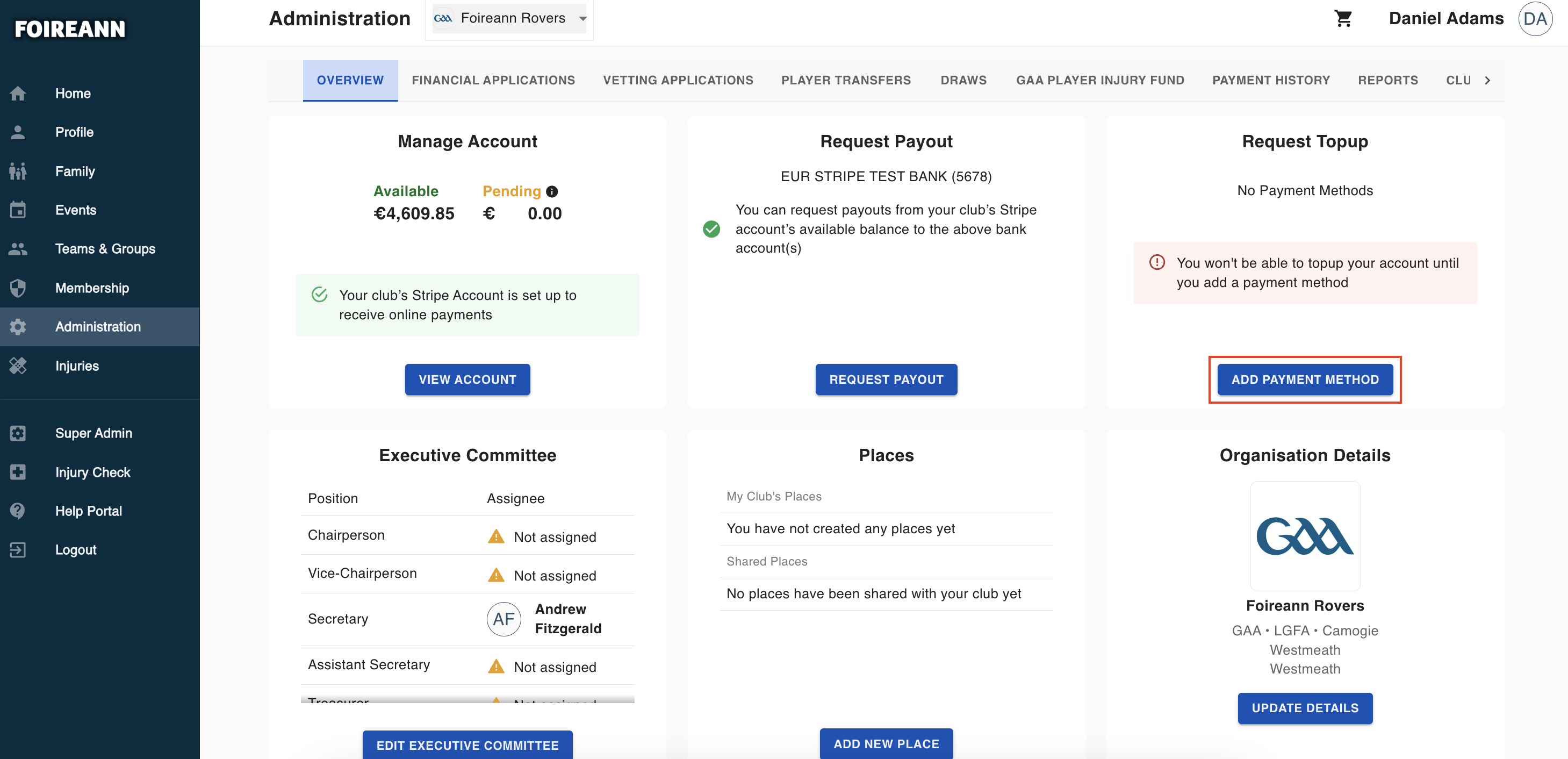1568x759 pixels.
Task: Click the DA user avatar
Action: [x=1535, y=19]
